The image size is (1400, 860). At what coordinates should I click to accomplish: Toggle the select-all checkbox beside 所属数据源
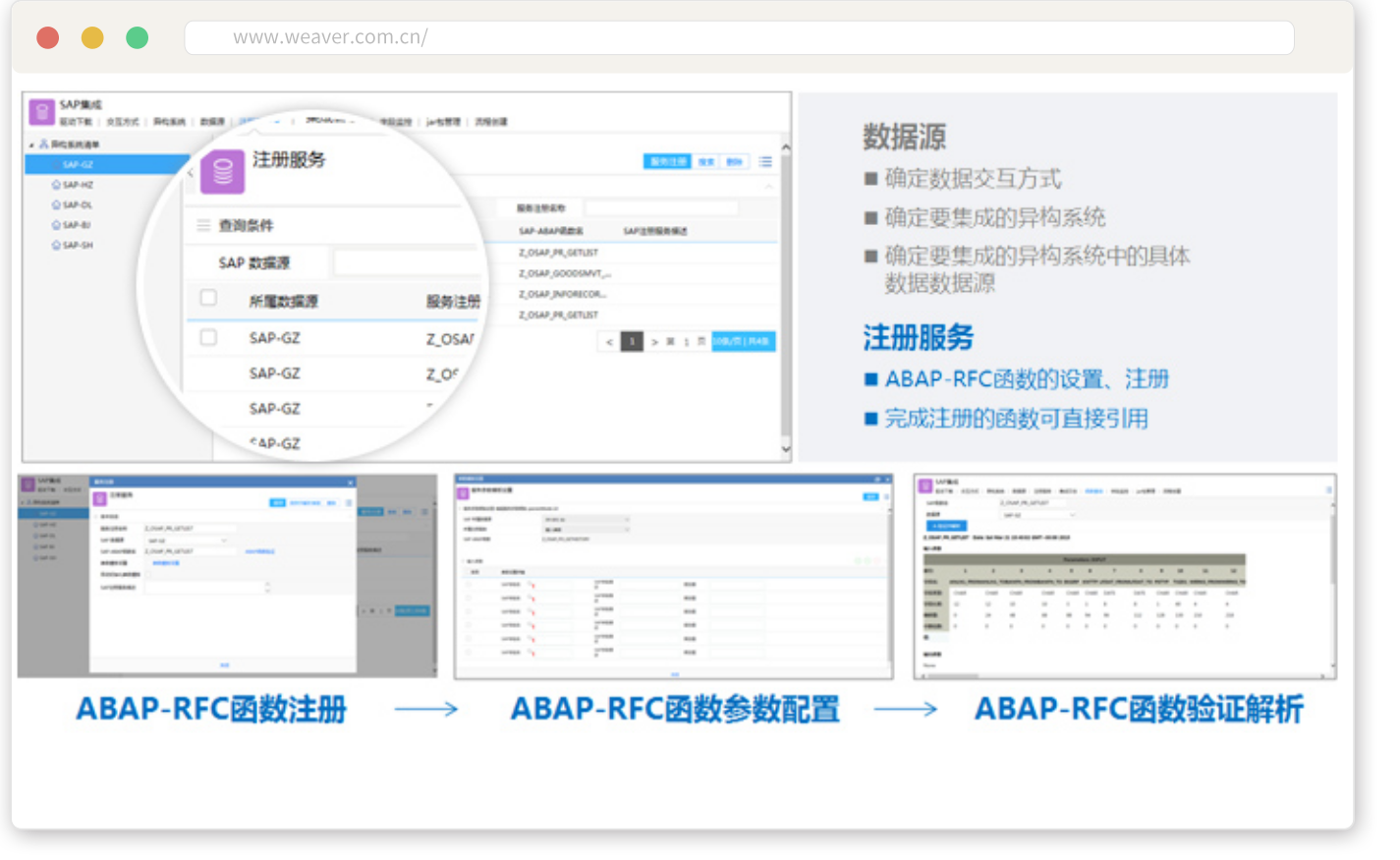208,297
